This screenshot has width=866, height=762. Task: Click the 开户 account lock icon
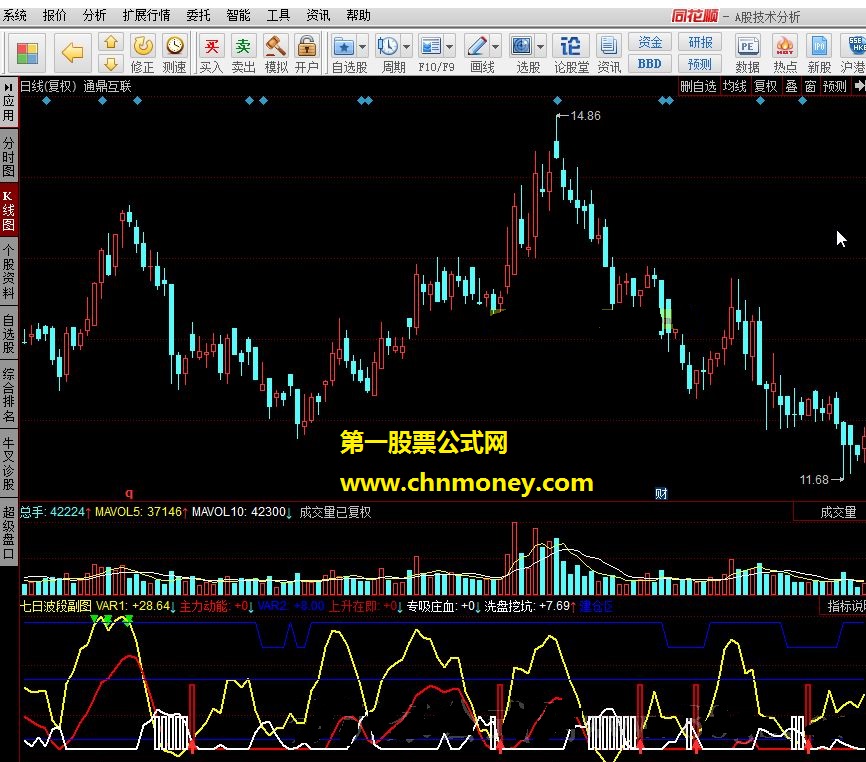(307, 54)
